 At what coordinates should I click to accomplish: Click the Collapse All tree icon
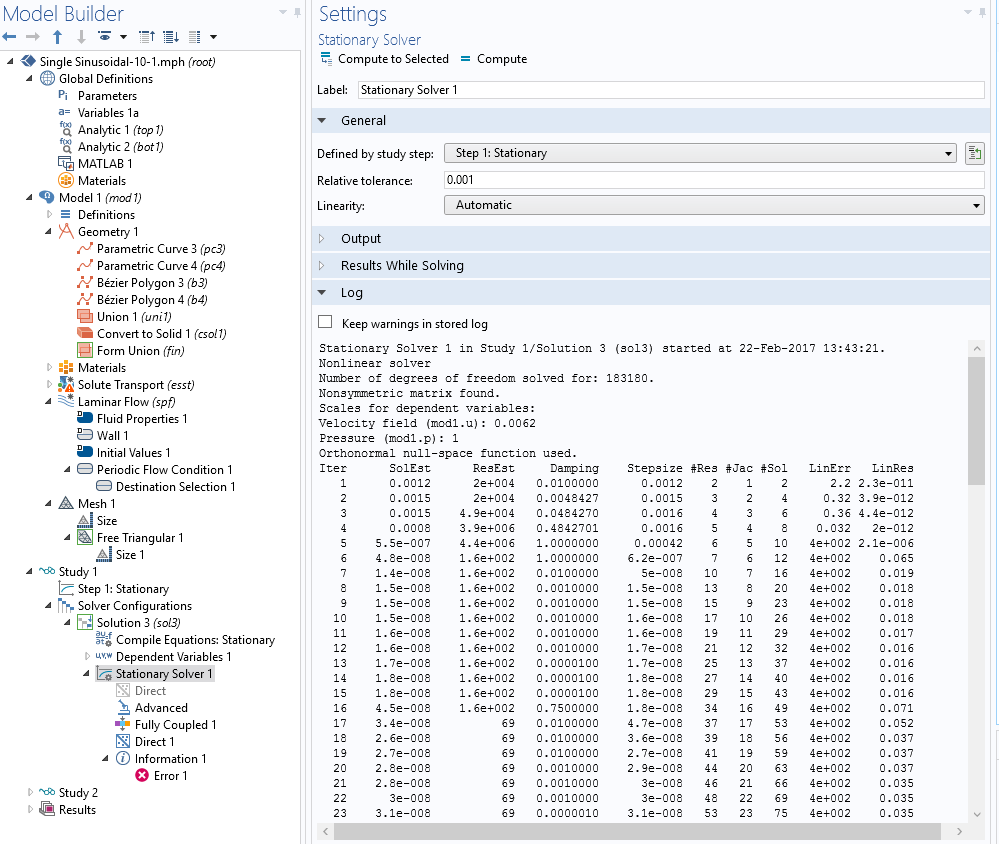tap(147, 37)
